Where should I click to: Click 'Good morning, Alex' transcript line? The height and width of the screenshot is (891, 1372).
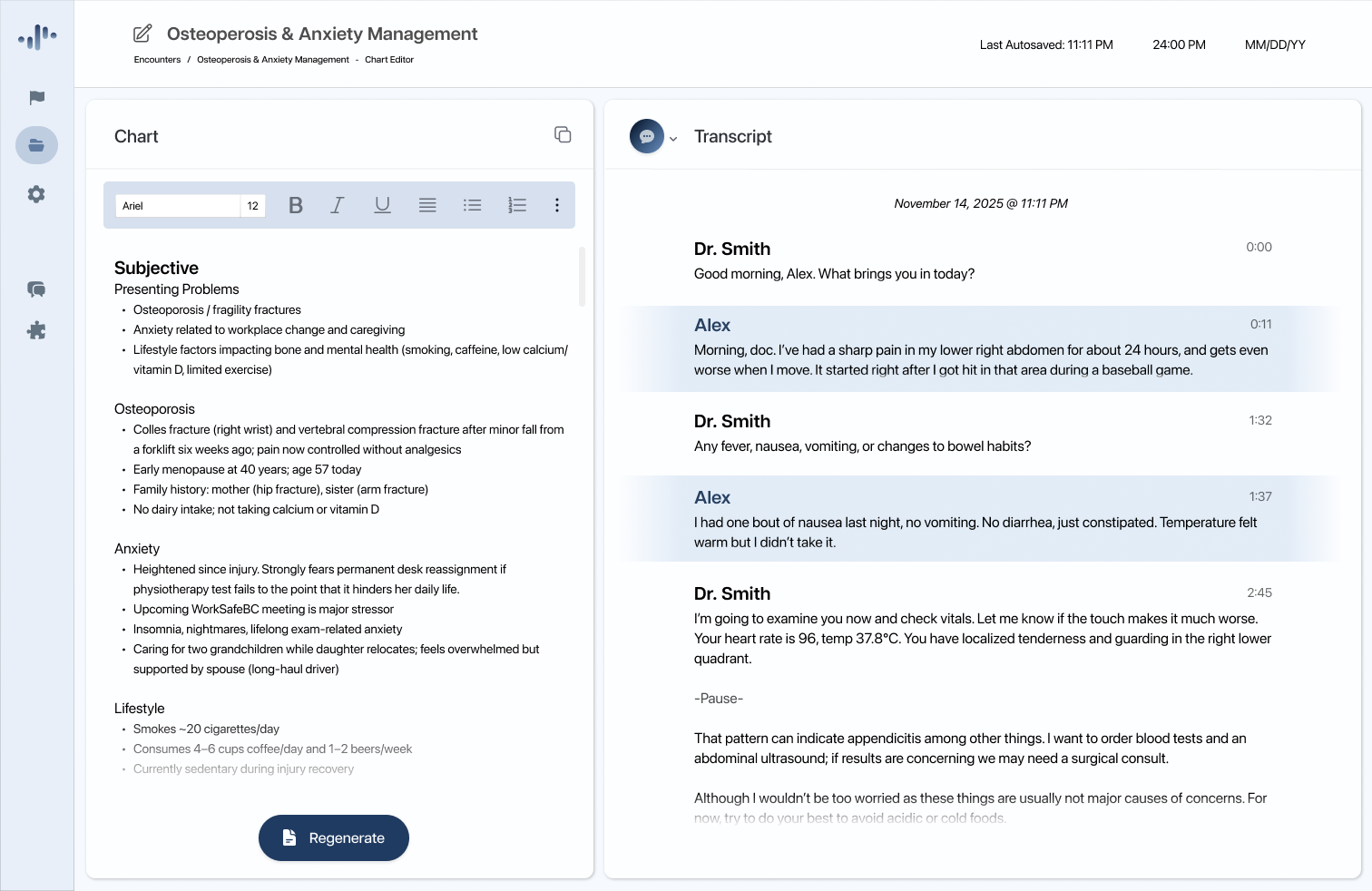[x=834, y=274]
